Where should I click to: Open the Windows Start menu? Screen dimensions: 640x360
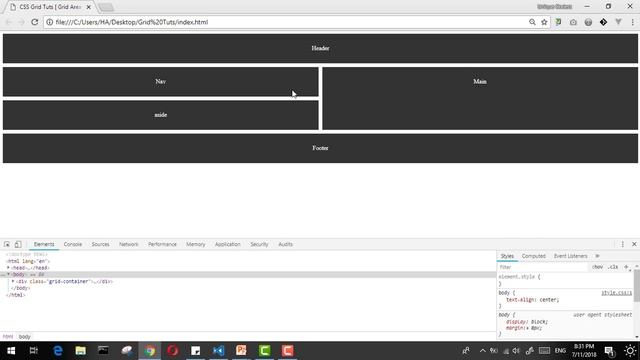pyautogui.click(x=11, y=351)
